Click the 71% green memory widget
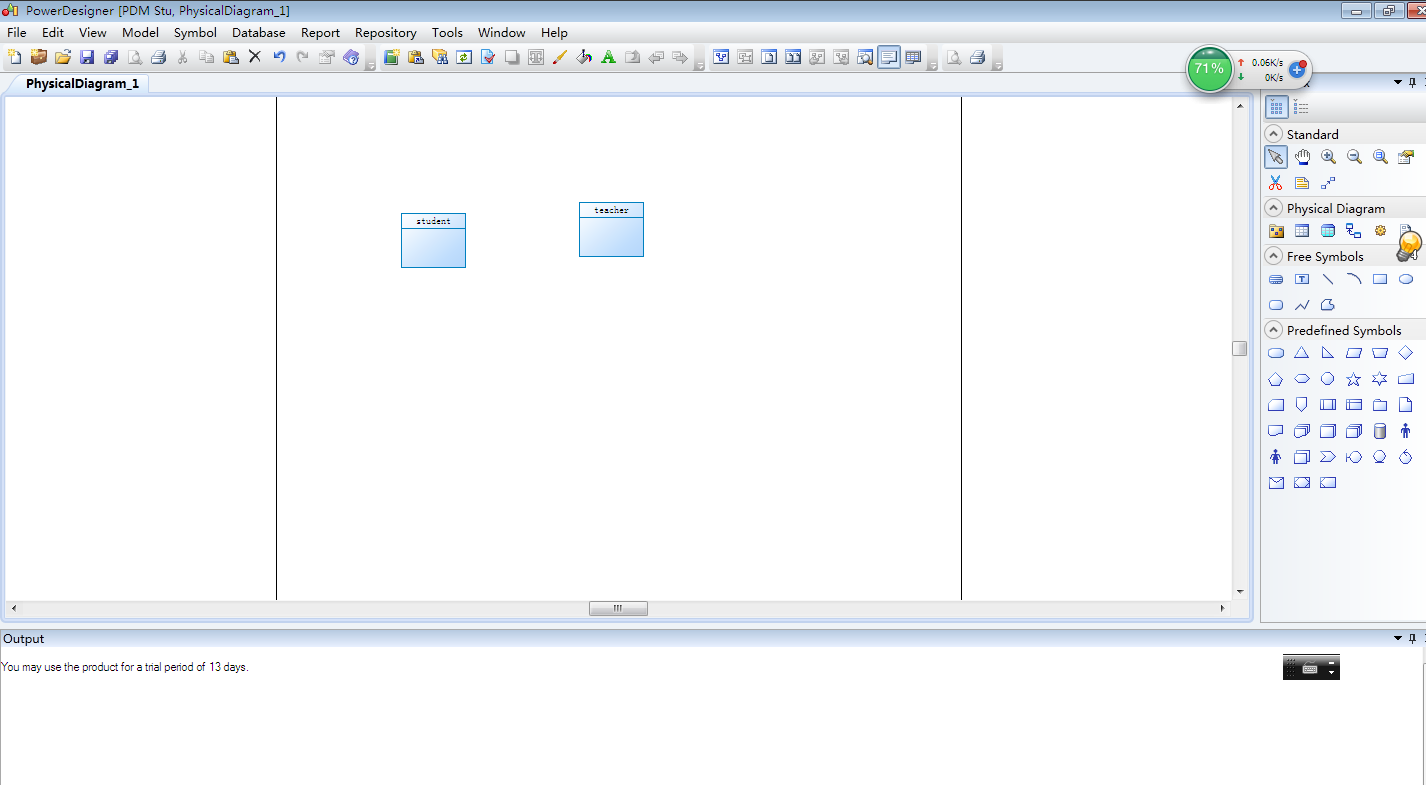 [1209, 69]
